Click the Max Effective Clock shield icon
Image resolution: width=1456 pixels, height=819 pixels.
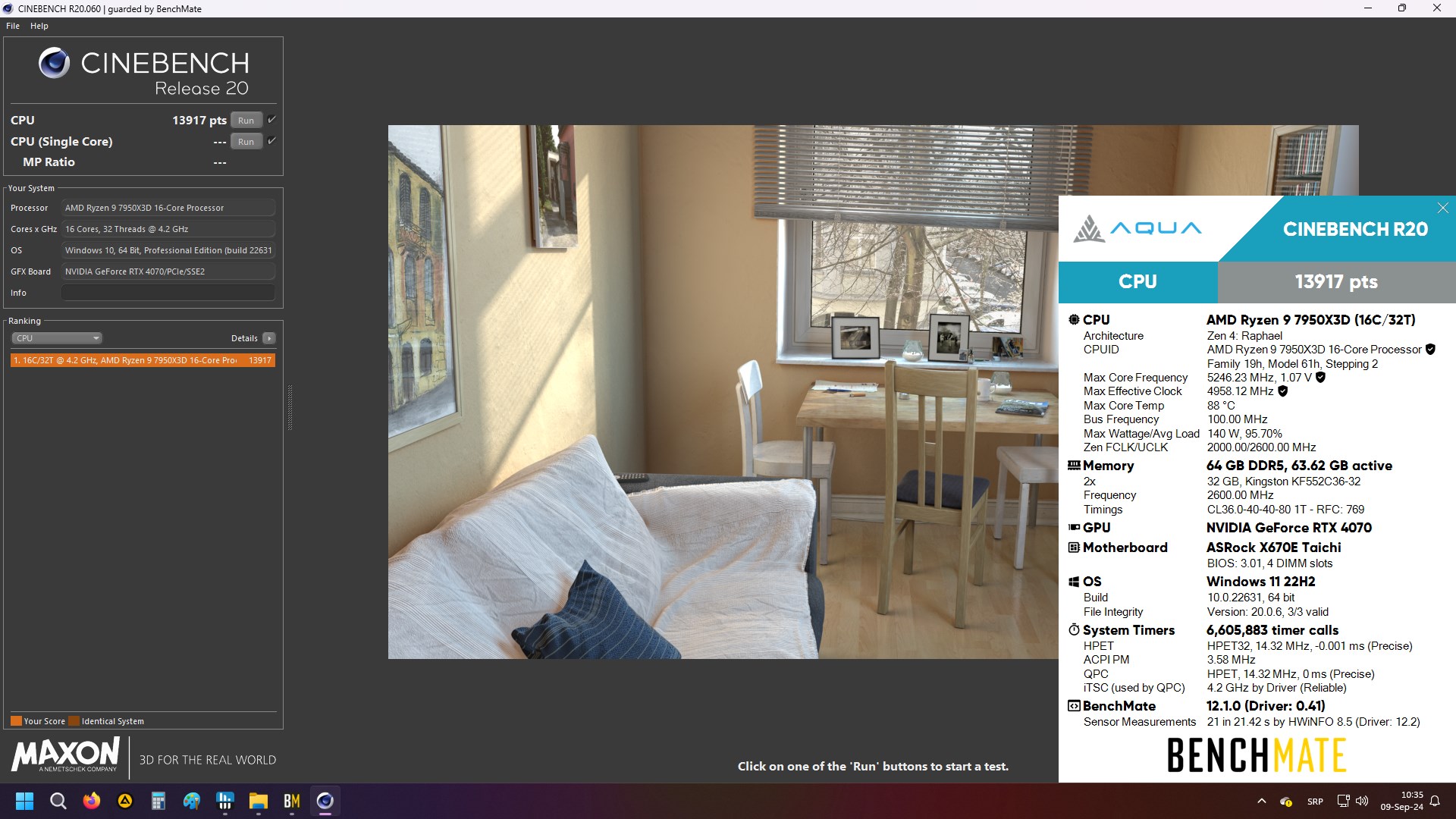(x=1283, y=391)
